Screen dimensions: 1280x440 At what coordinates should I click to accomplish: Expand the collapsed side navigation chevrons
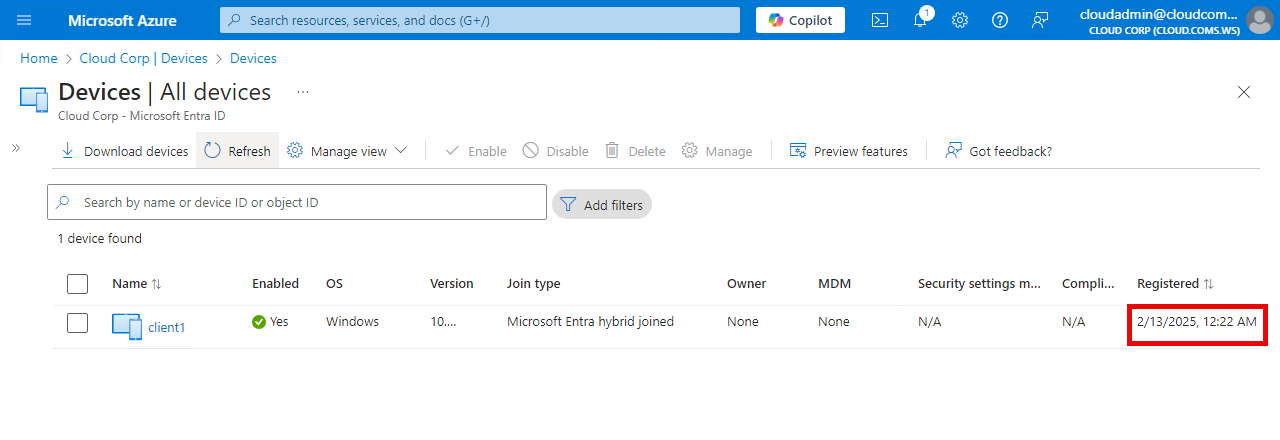(16, 148)
